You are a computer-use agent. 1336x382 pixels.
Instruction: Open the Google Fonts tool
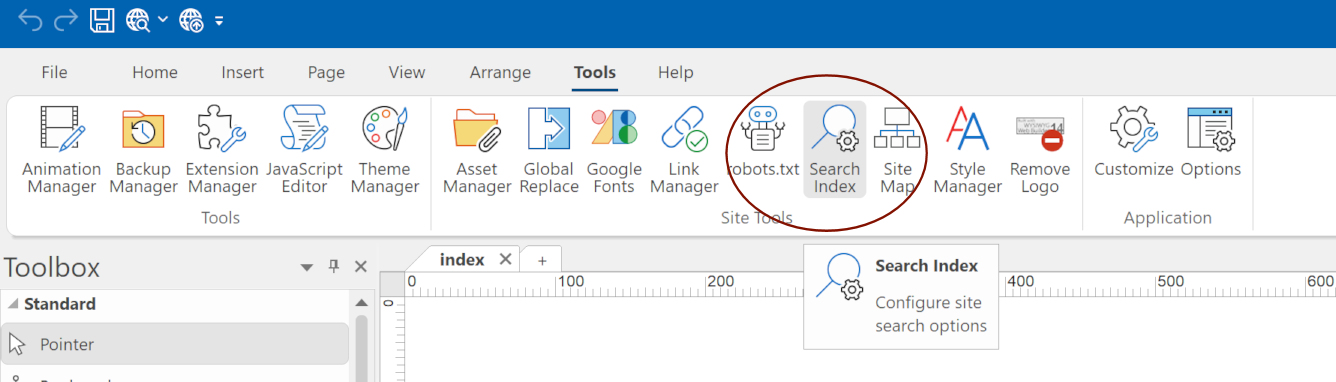(x=614, y=150)
